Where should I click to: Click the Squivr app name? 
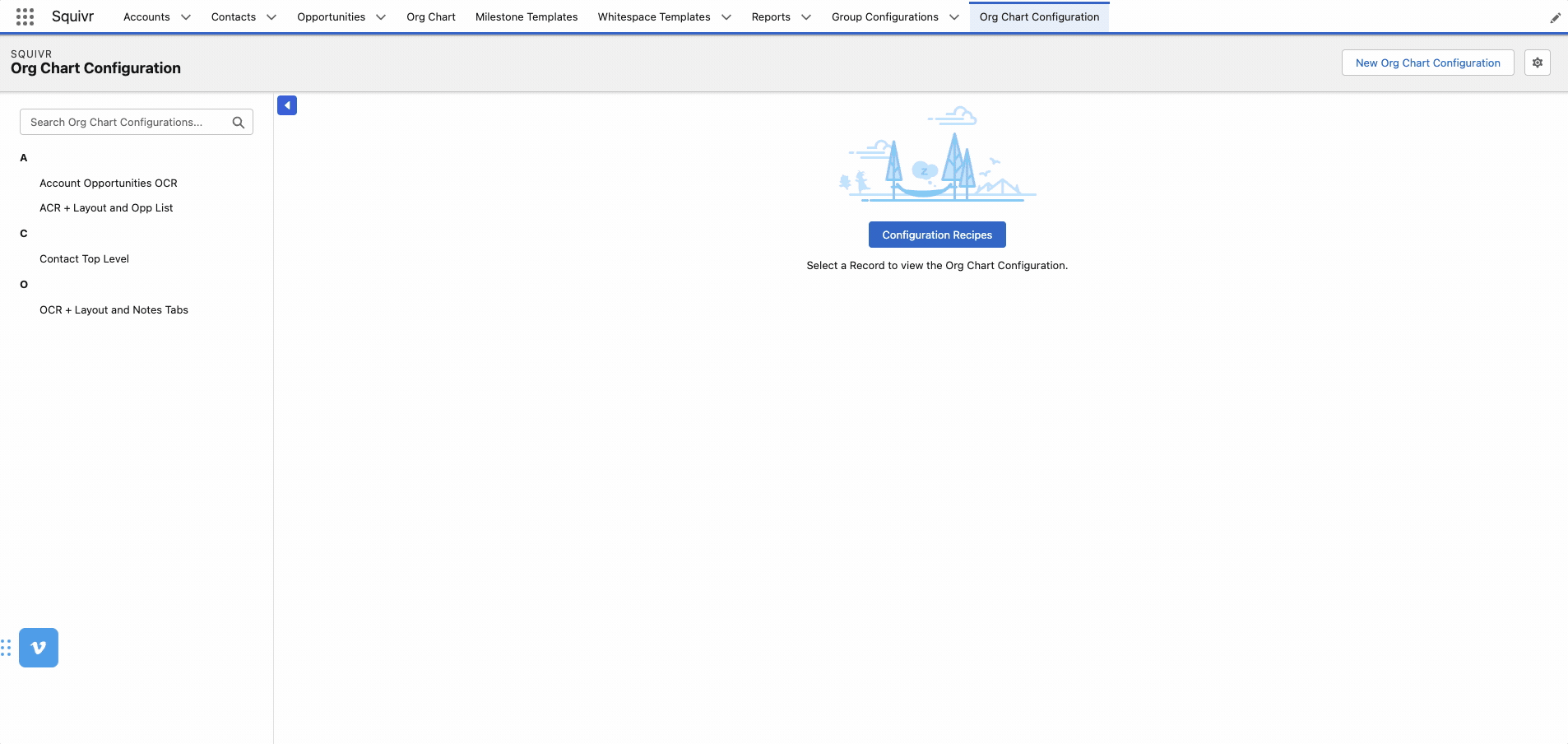pos(72,16)
